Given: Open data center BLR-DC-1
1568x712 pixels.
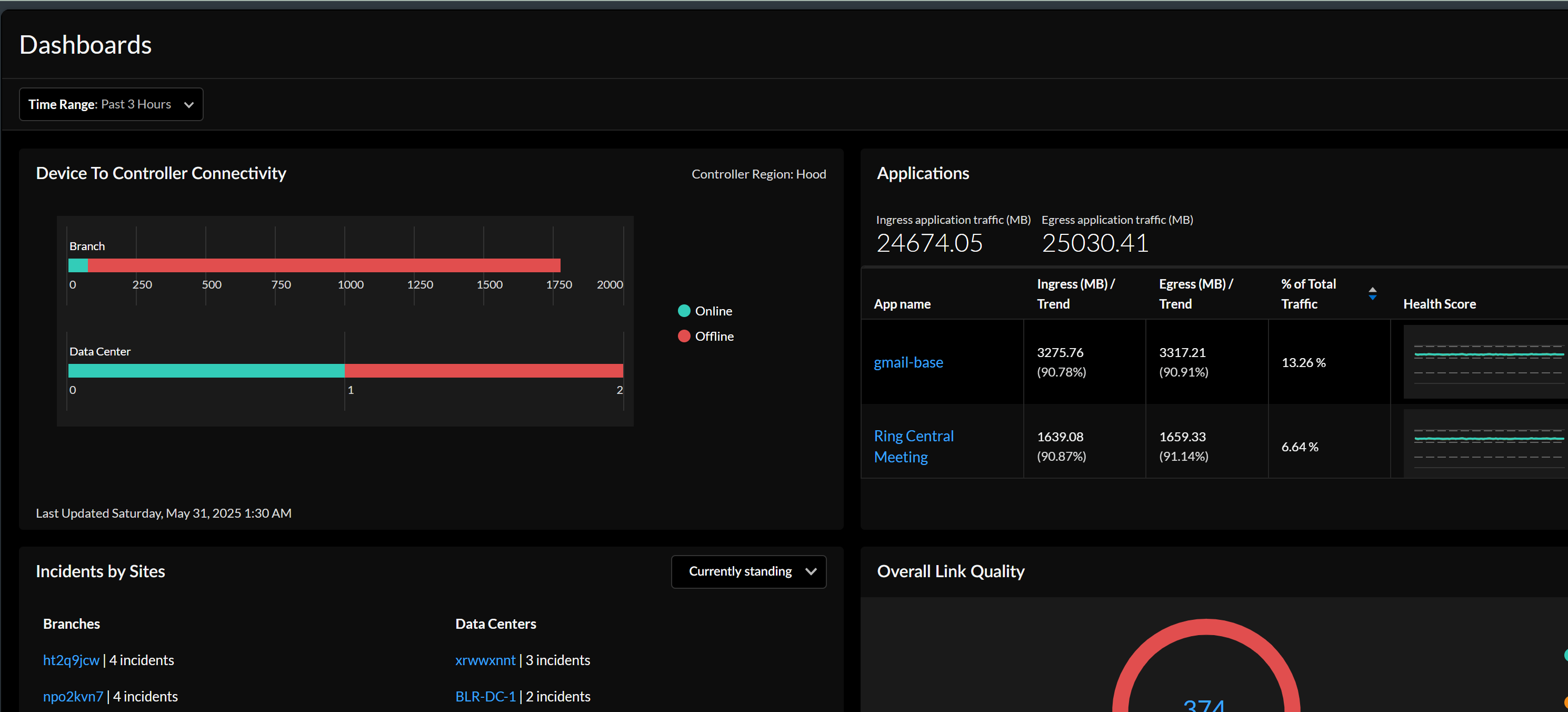Looking at the screenshot, I should [x=485, y=696].
